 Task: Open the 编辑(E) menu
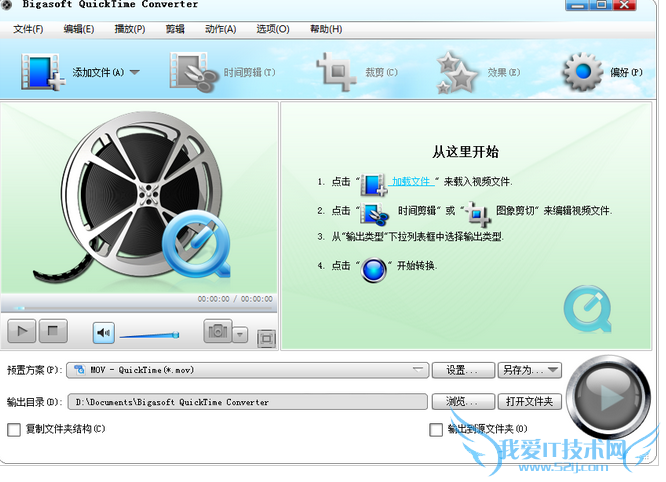[x=79, y=29]
